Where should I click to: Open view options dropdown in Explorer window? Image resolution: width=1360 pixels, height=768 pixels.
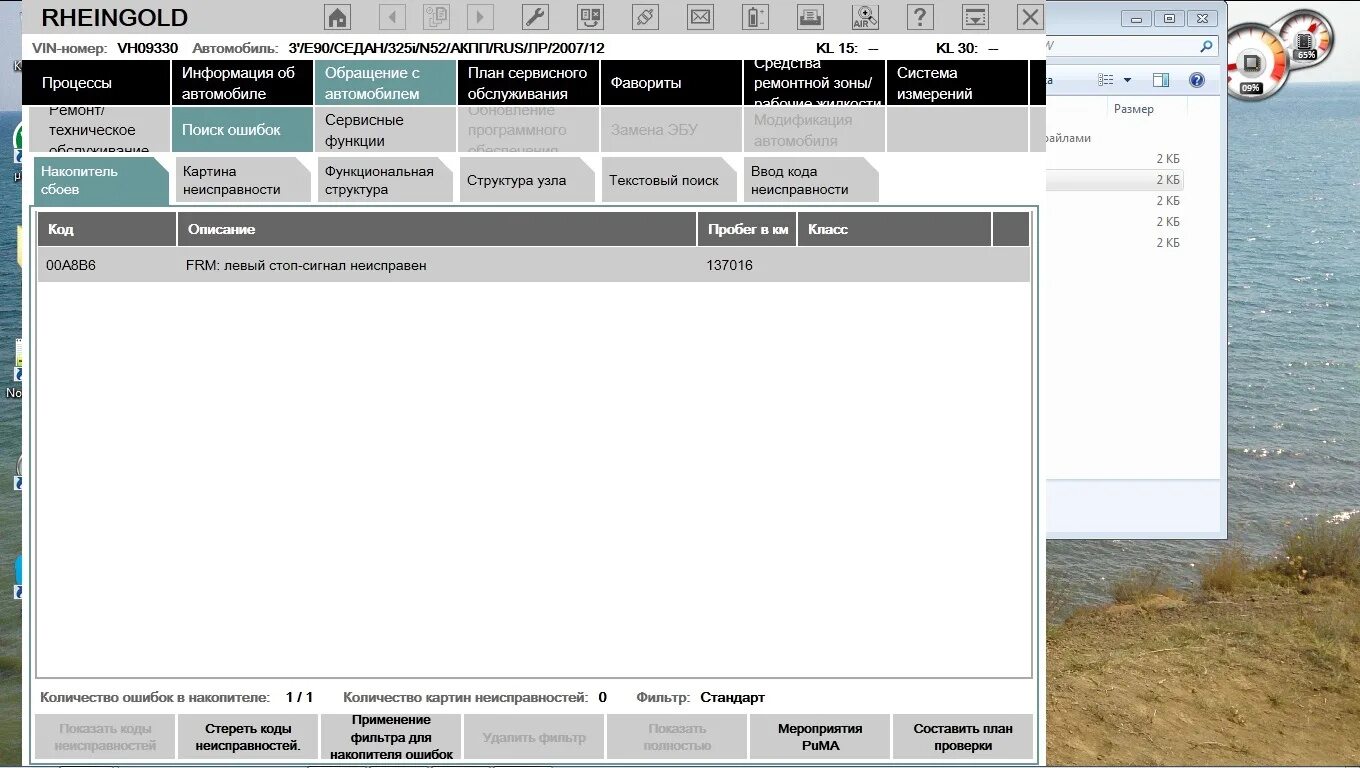coord(1128,80)
